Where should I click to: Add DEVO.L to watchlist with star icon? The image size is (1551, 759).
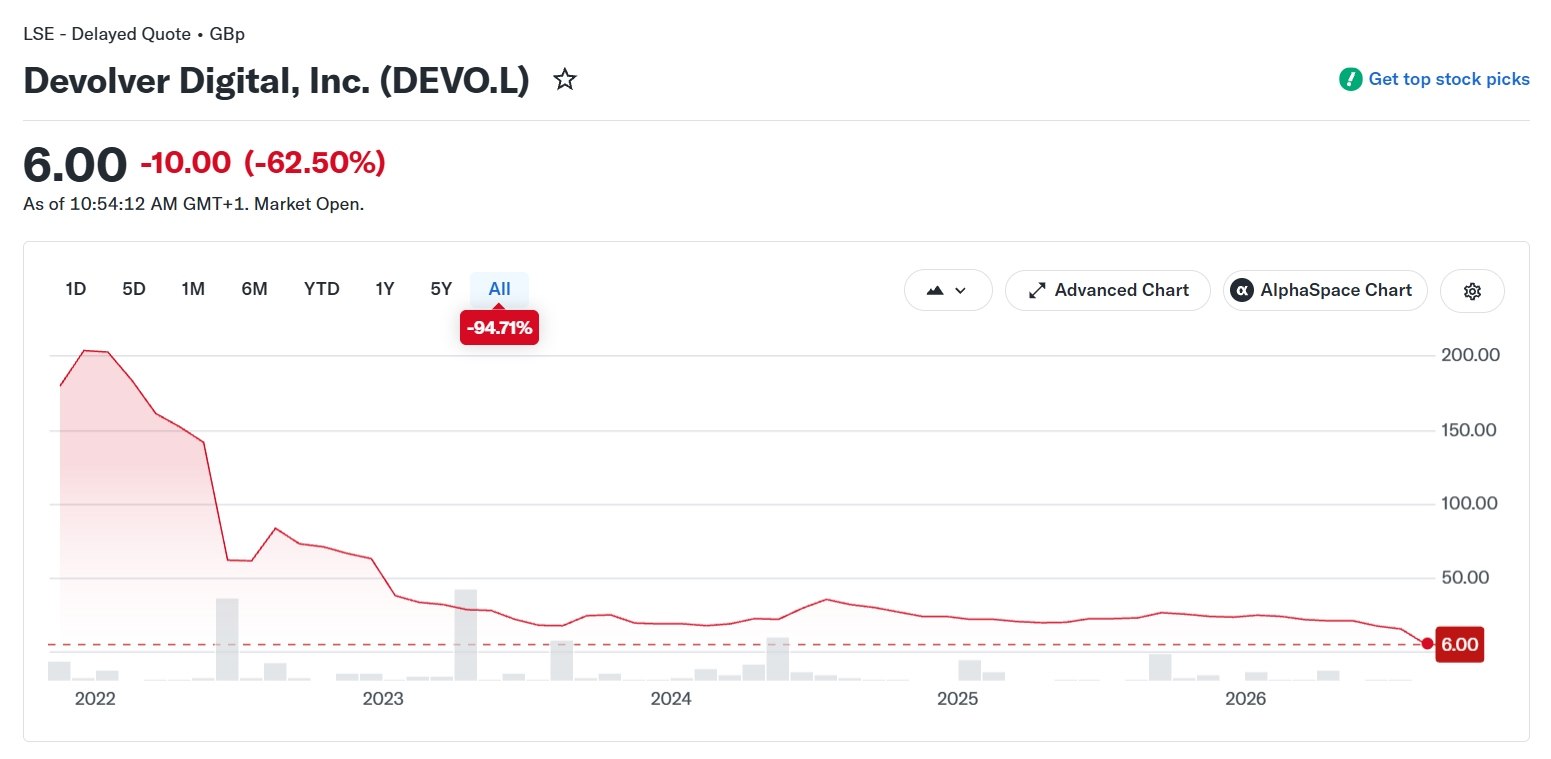(x=565, y=80)
